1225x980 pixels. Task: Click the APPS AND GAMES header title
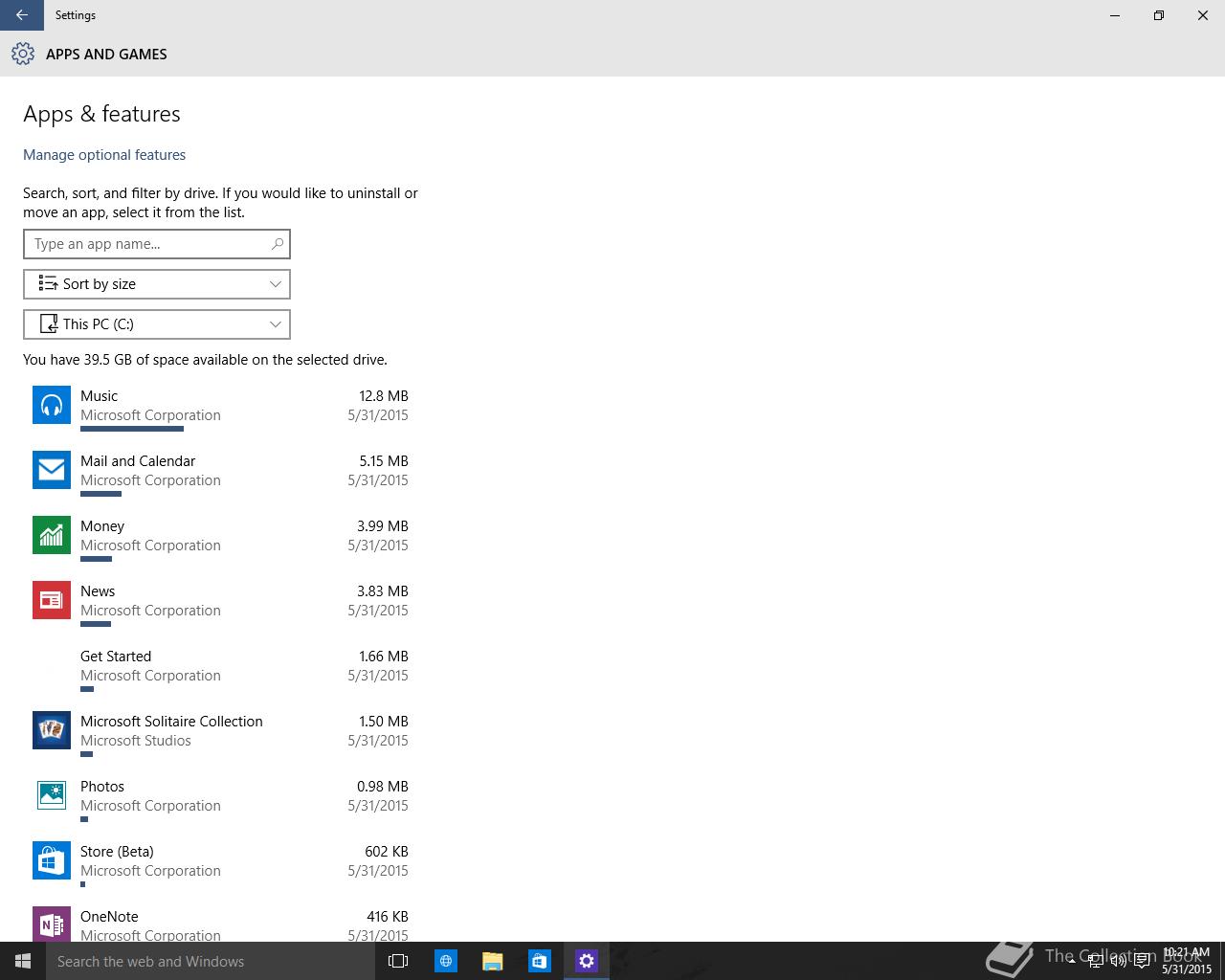tap(106, 55)
